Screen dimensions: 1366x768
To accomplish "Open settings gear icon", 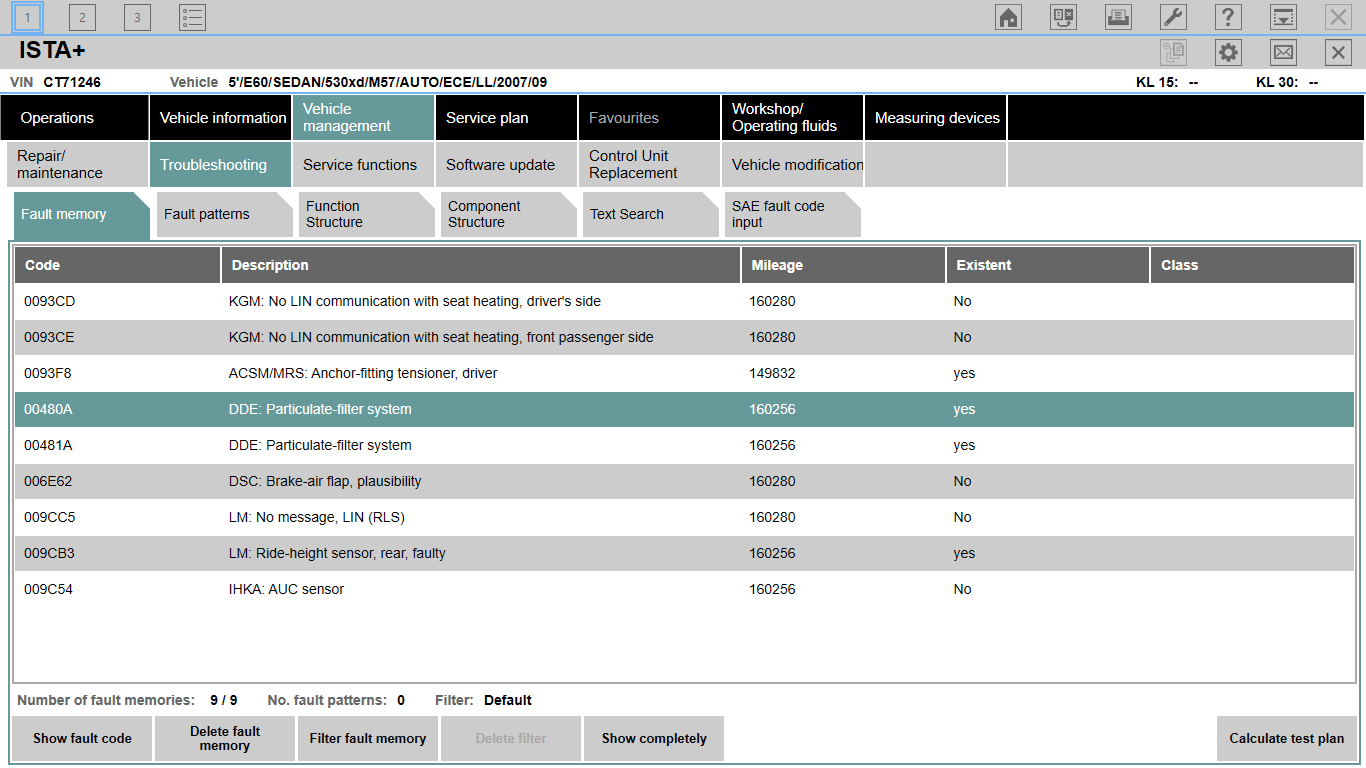I will coord(1228,53).
